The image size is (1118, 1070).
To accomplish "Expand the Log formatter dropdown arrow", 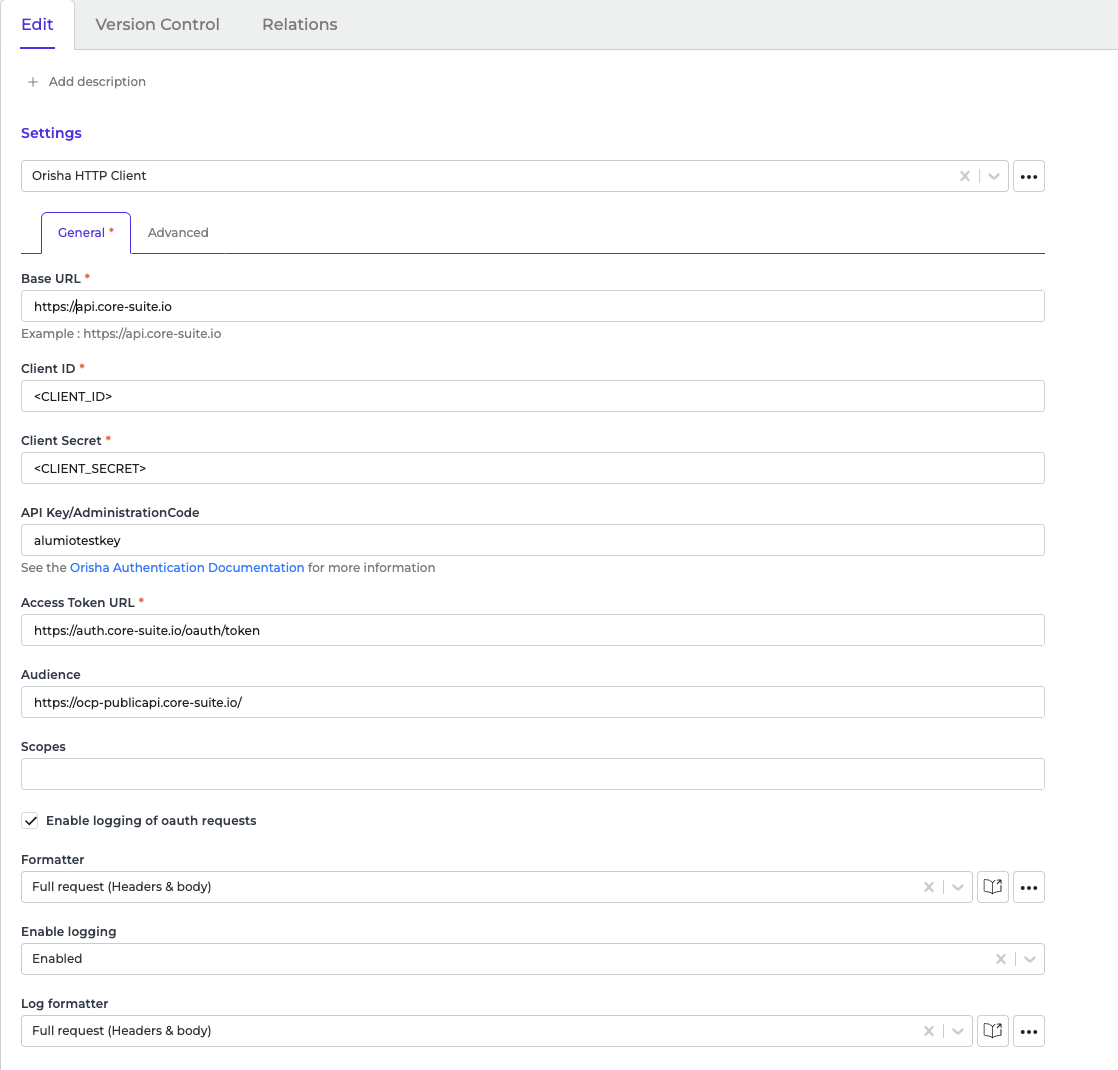I will pos(957,1031).
